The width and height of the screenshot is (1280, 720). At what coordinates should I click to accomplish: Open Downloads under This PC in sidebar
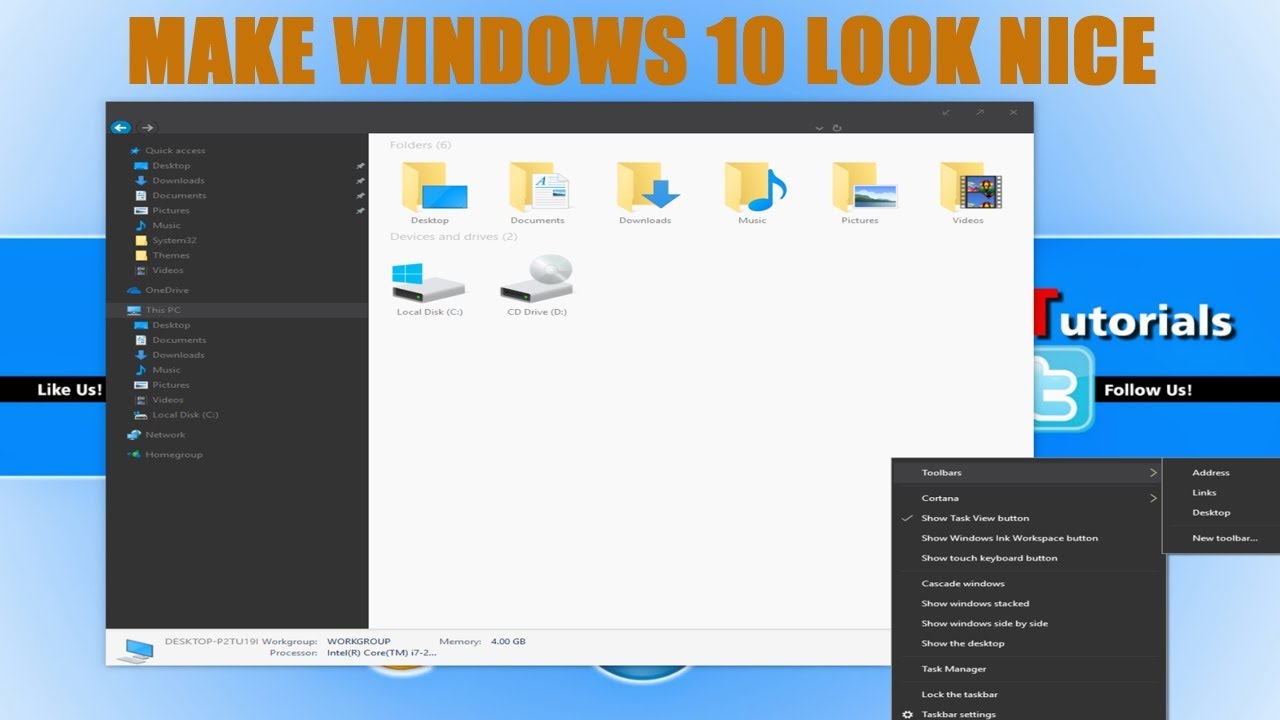(x=178, y=355)
